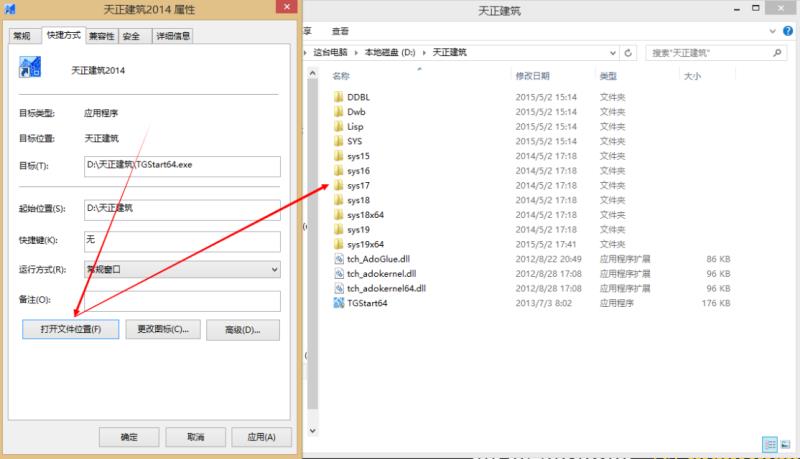
Task: Select the sys18x64 folder icon
Action: (338, 215)
